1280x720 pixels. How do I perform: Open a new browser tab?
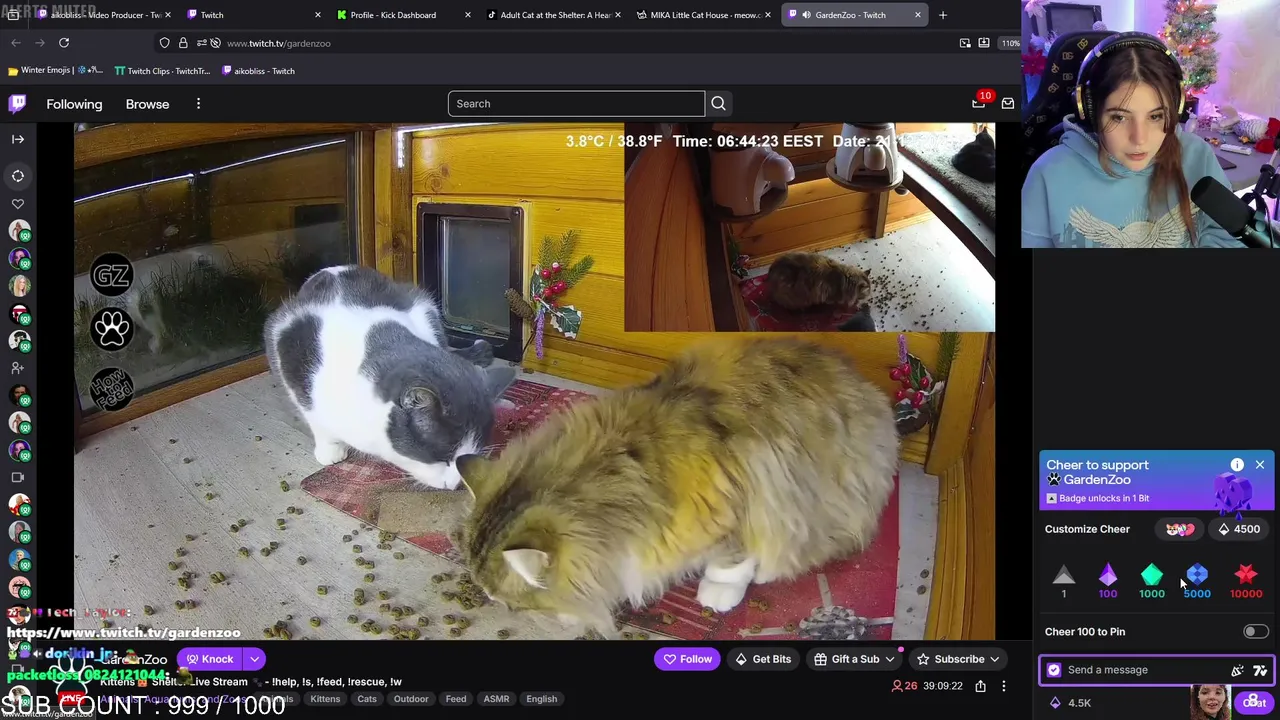942,15
